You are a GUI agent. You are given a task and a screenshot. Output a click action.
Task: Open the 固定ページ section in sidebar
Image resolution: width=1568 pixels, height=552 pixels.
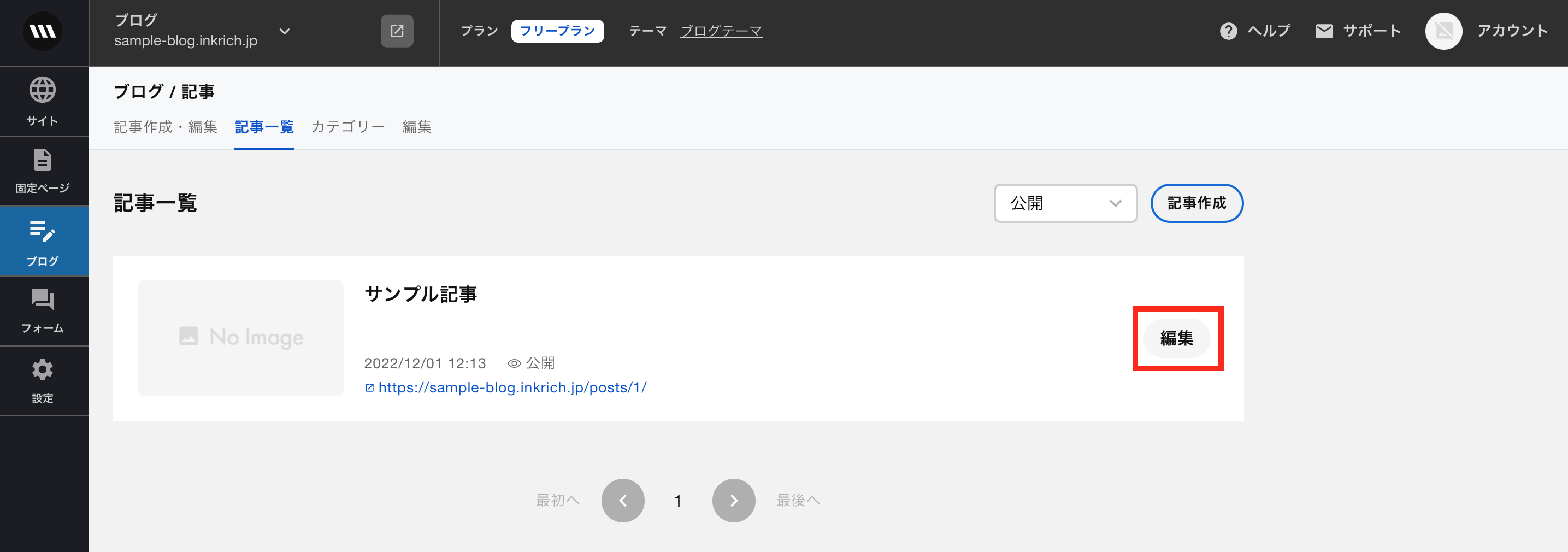[x=43, y=171]
